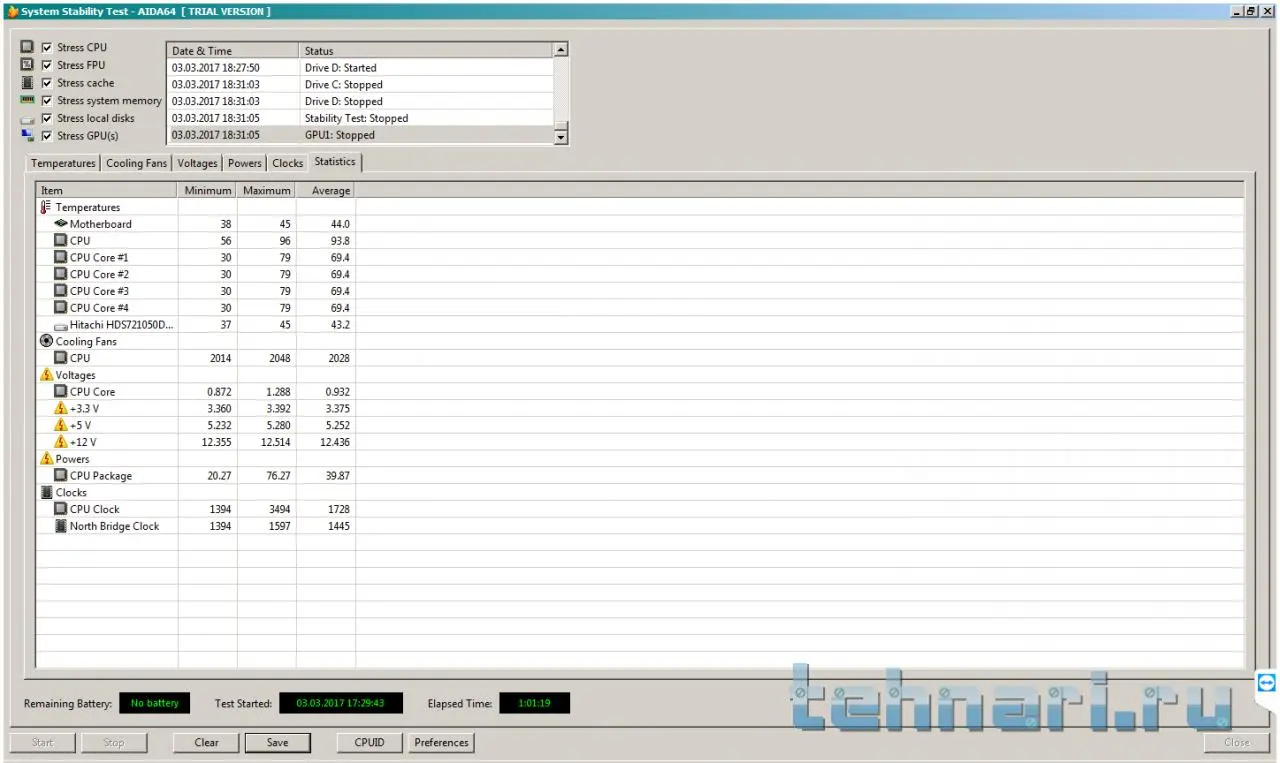
Task: Select the "Drive C: Stopped" log entry
Action: pyautogui.click(x=360, y=85)
